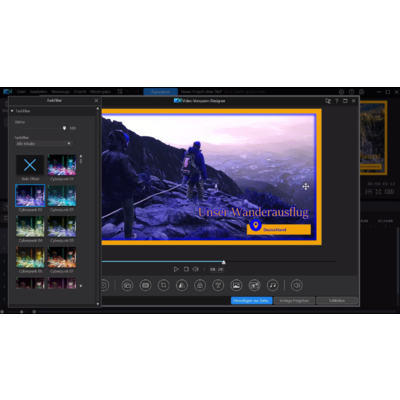
Task: Click the Stärke strength slider handle
Action: coord(64,128)
